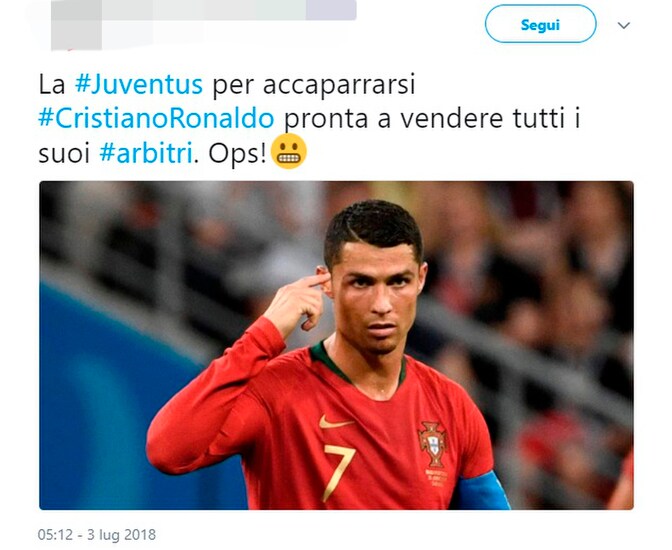The image size is (672, 550).
Task: Open the #CristianoRonaldo hashtag link
Action: click(x=156, y=119)
